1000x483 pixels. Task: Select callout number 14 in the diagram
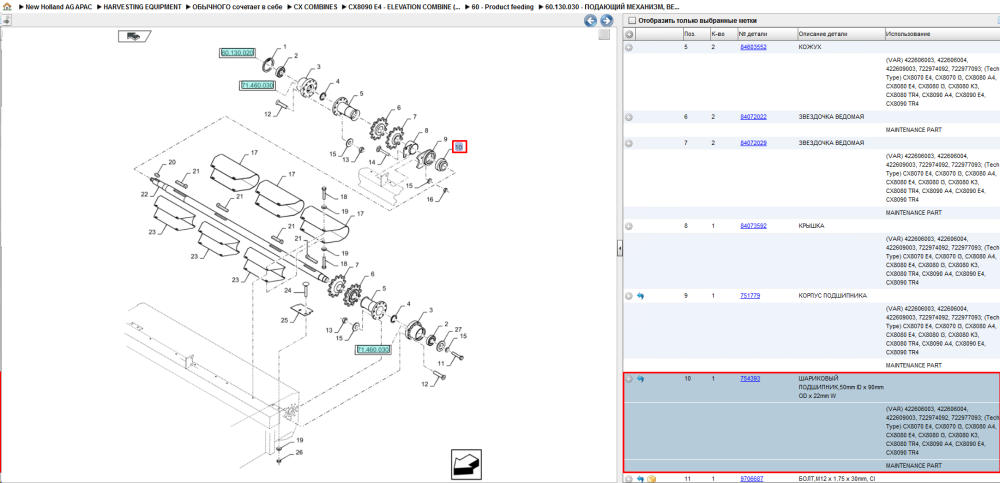tap(372, 163)
